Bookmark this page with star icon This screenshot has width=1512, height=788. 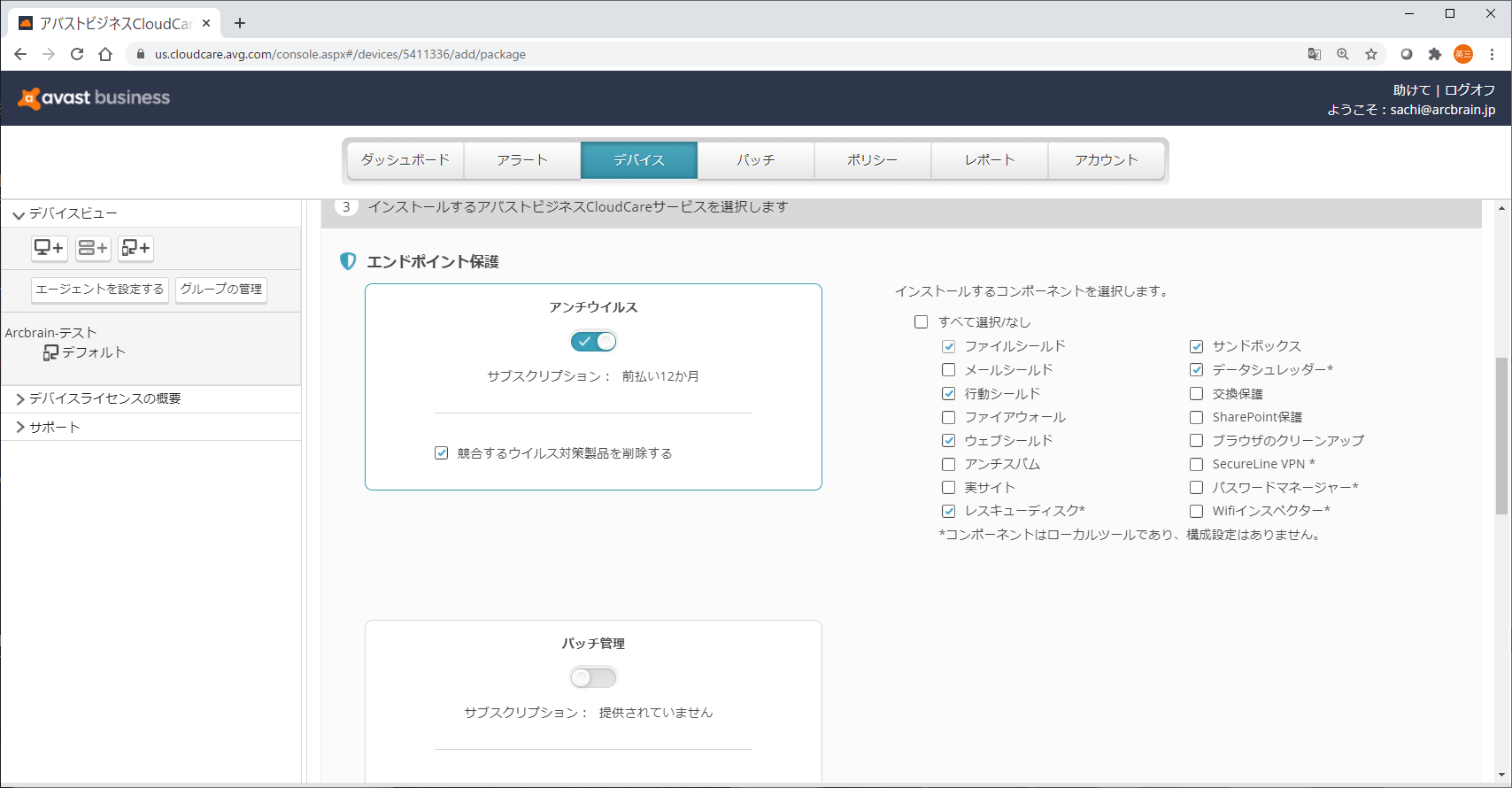pyautogui.click(x=1371, y=54)
